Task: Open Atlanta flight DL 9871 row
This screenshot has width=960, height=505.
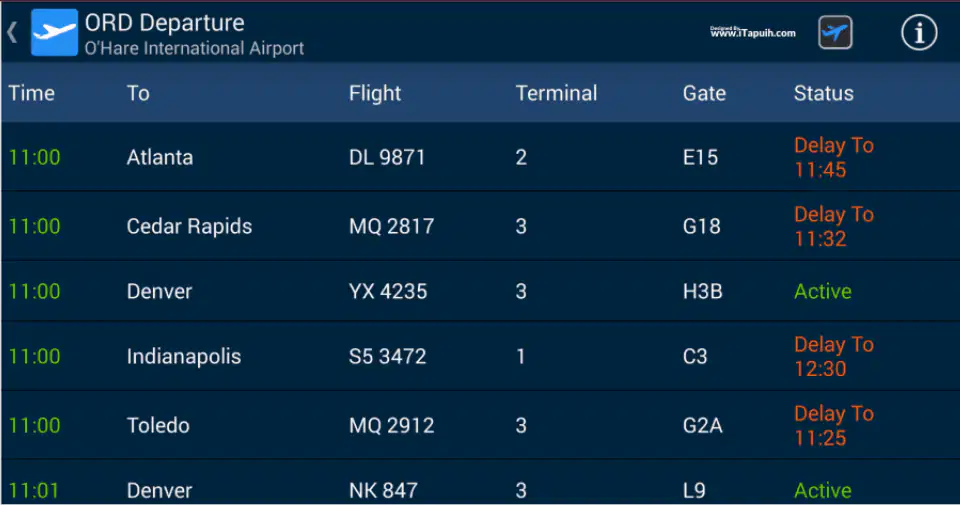Action: (480, 157)
